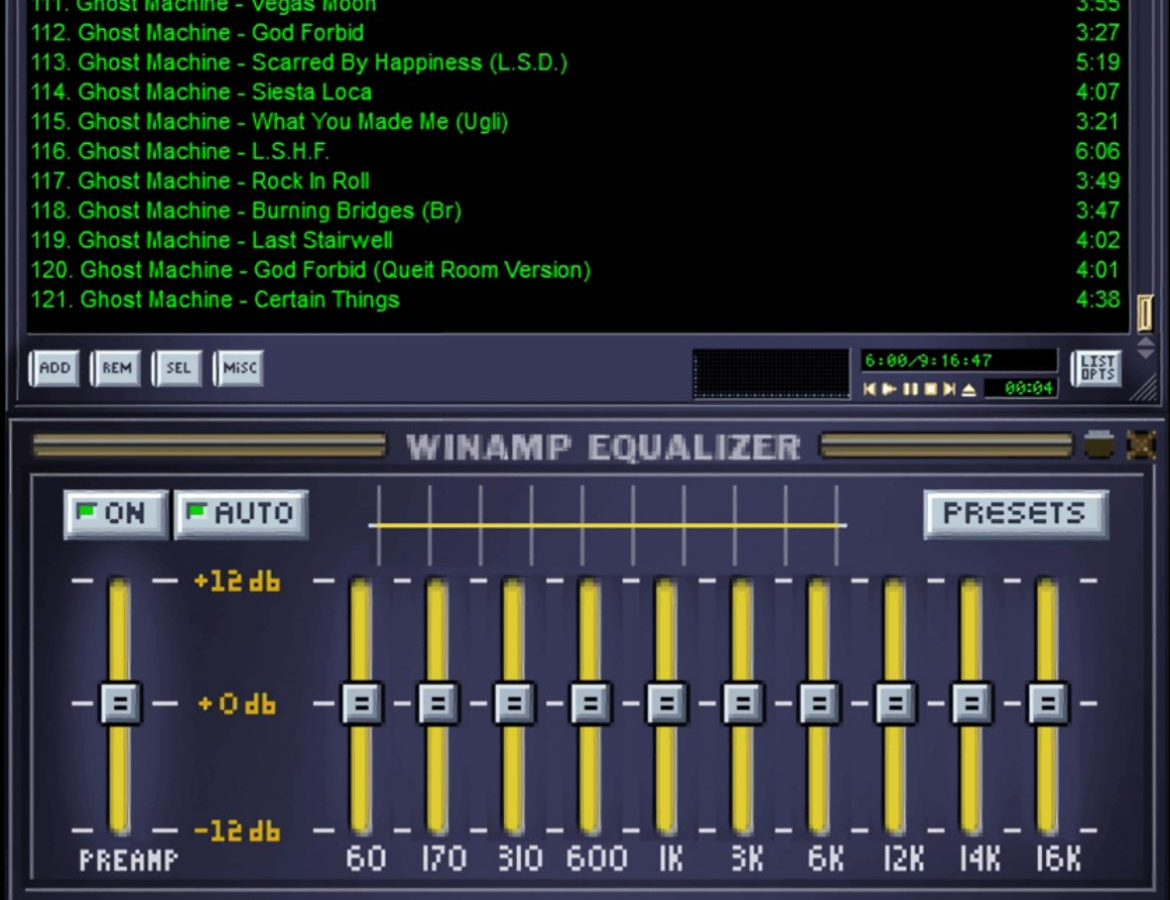Click the 170 Hz band slider handle
Viewport: 1170px width, 900px height.
tap(438, 702)
